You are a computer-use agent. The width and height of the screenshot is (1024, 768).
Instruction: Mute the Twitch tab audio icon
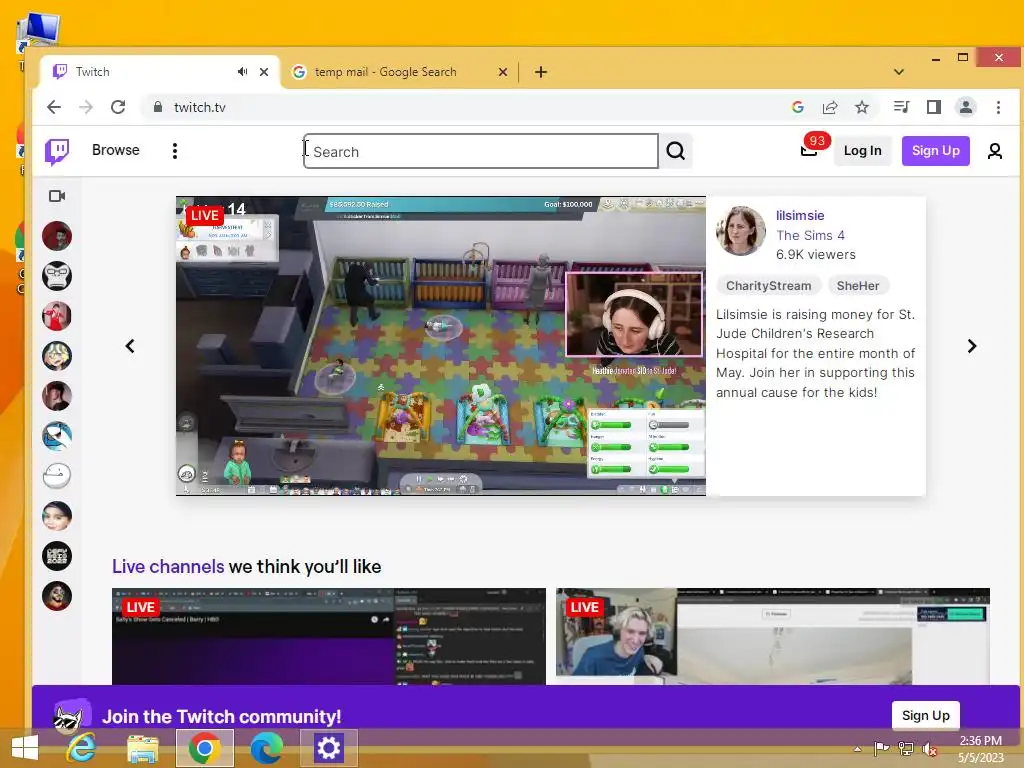(x=242, y=72)
